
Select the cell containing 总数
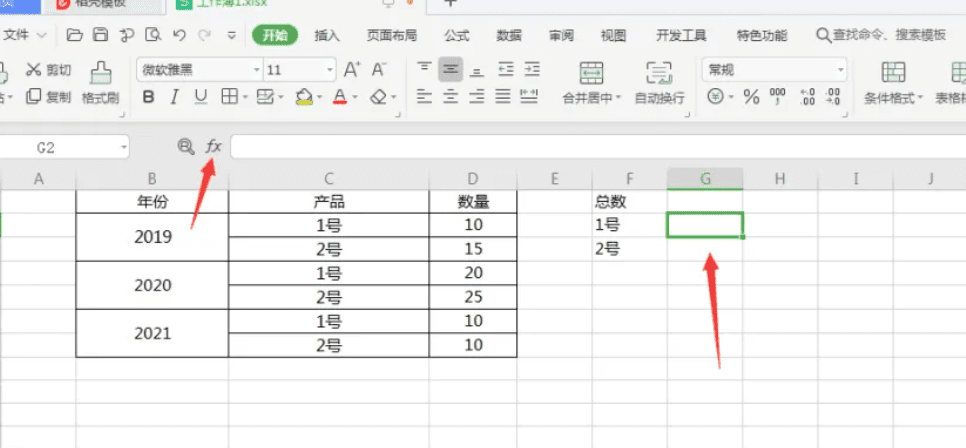point(630,201)
